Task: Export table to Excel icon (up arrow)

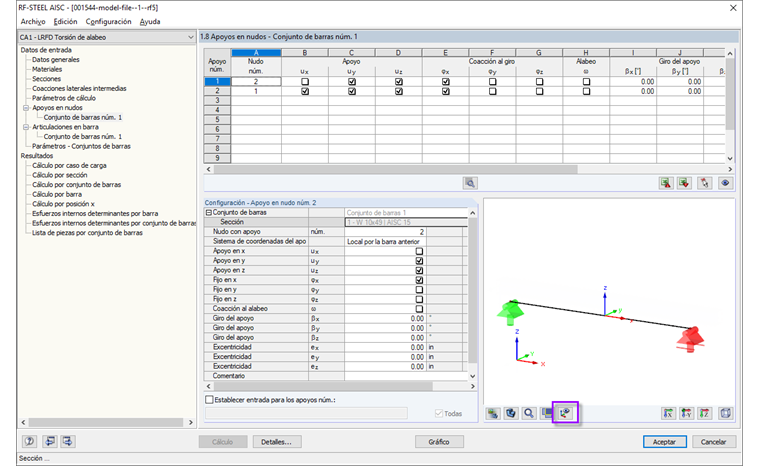Action: (666, 183)
